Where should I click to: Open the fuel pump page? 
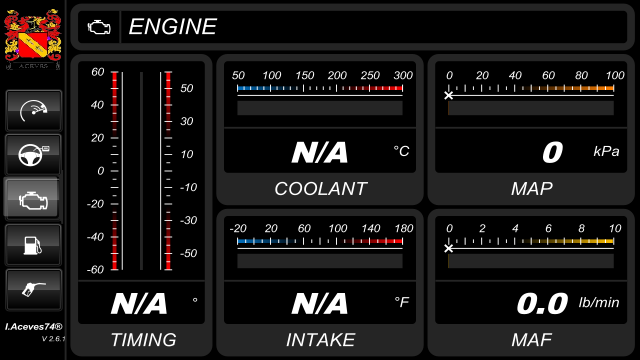[x=33, y=245]
